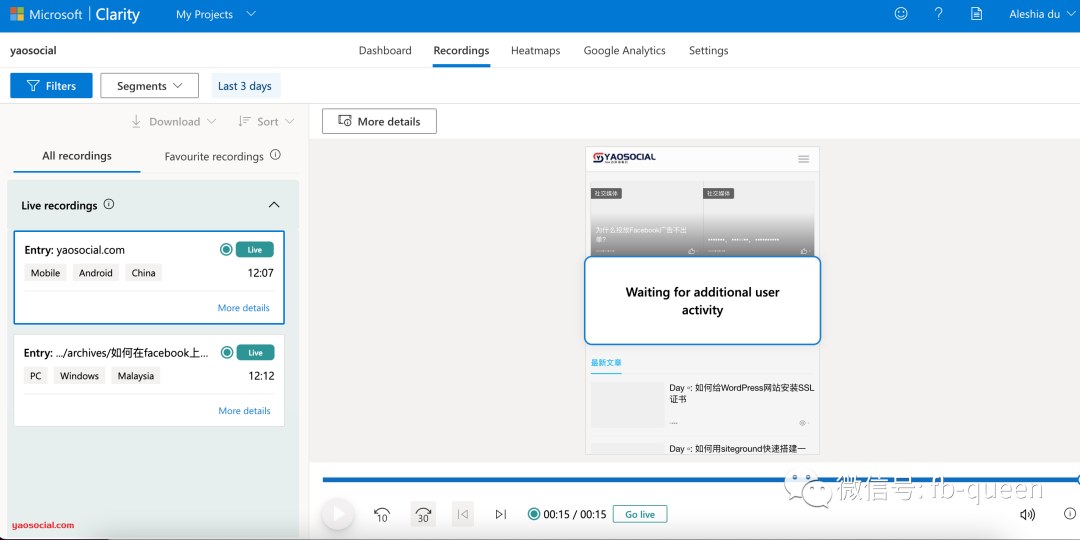Click Live badge on yaosocial.com recording
This screenshot has width=1080, height=540.
[255, 249]
